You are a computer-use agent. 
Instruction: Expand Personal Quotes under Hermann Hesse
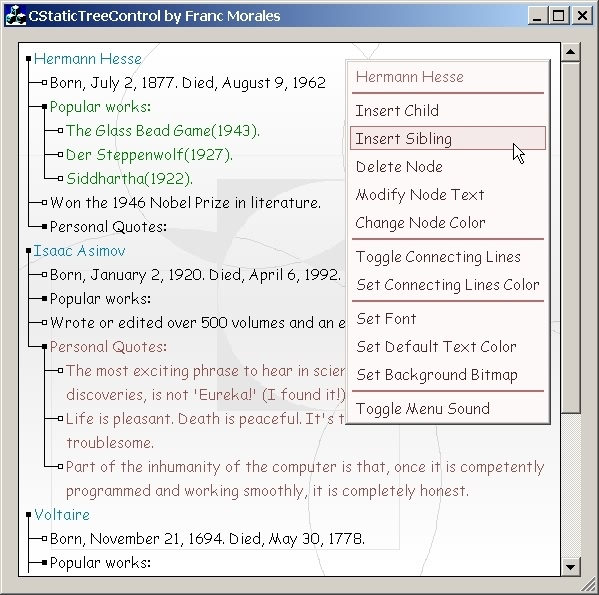click(x=44, y=226)
